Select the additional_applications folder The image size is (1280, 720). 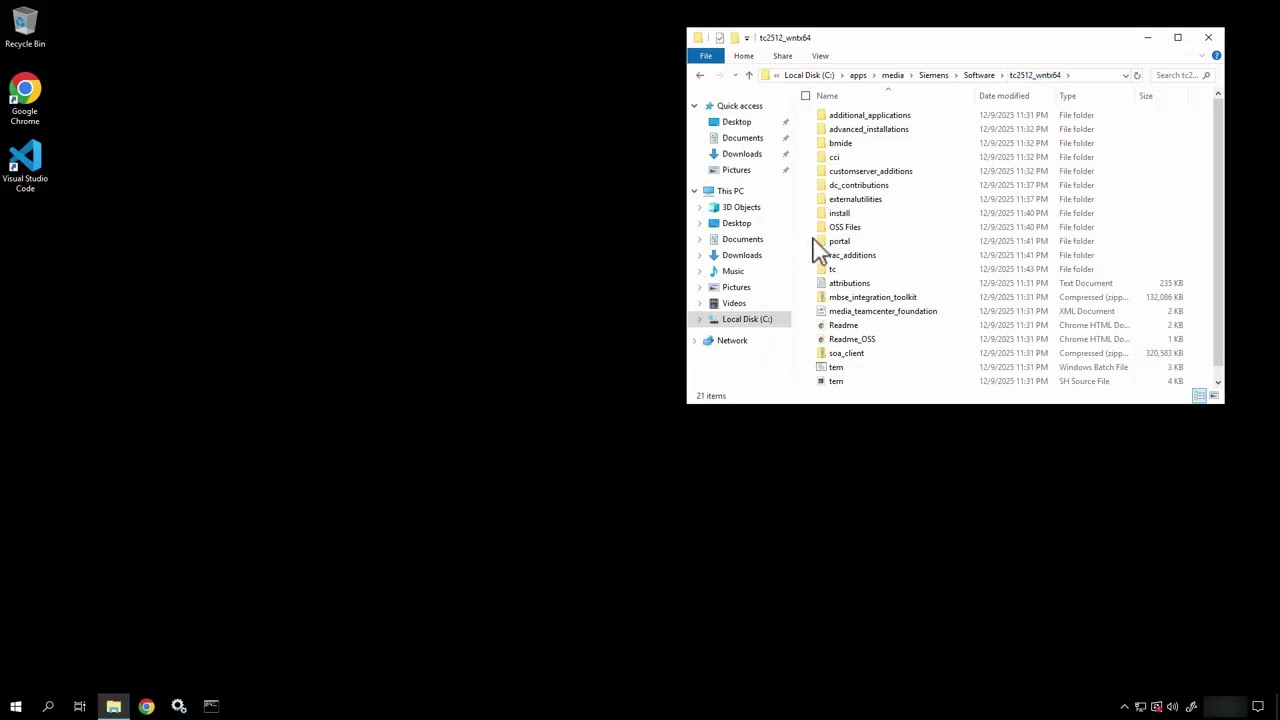869,115
